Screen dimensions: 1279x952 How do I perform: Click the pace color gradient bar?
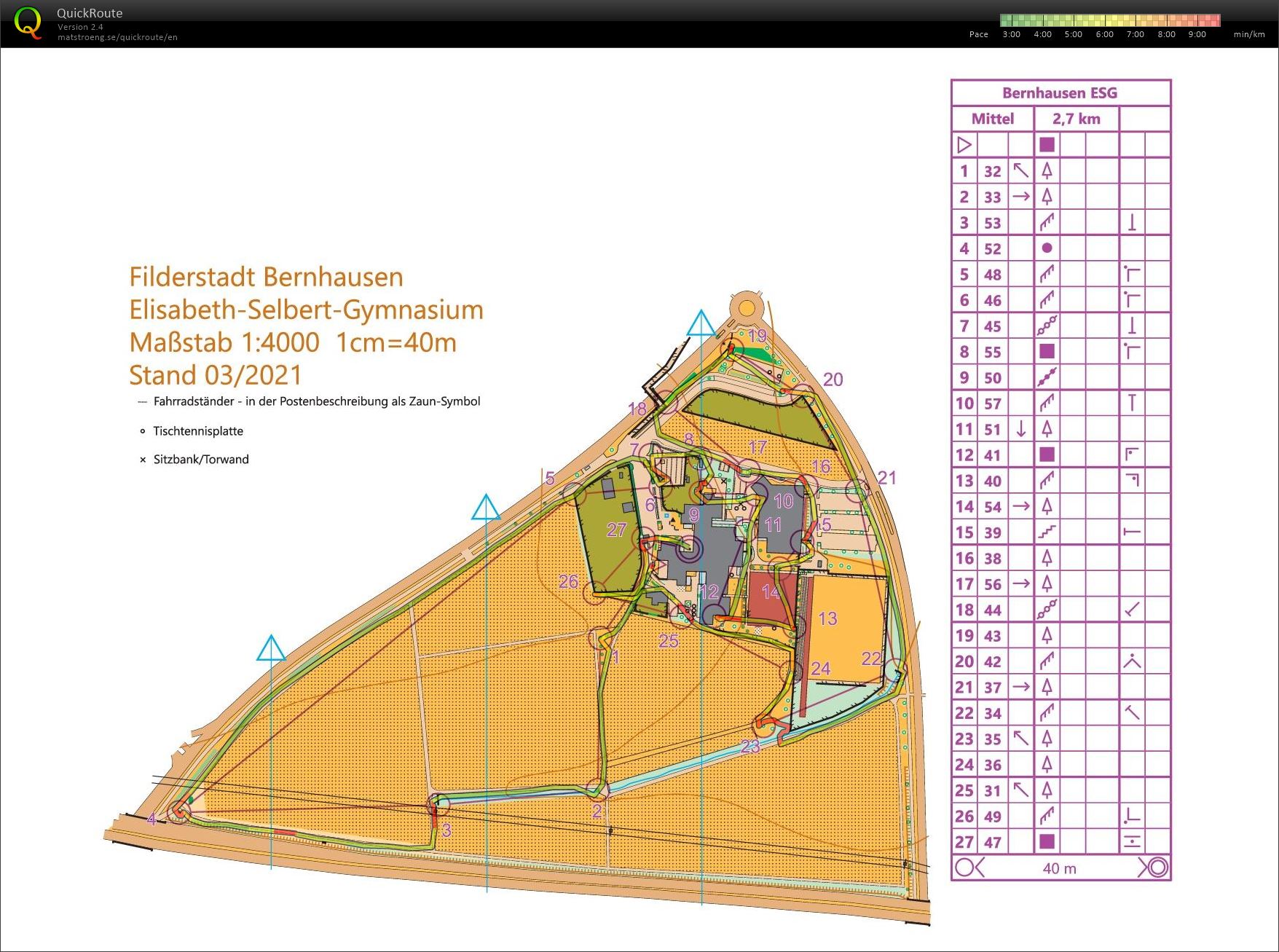click(x=1109, y=20)
